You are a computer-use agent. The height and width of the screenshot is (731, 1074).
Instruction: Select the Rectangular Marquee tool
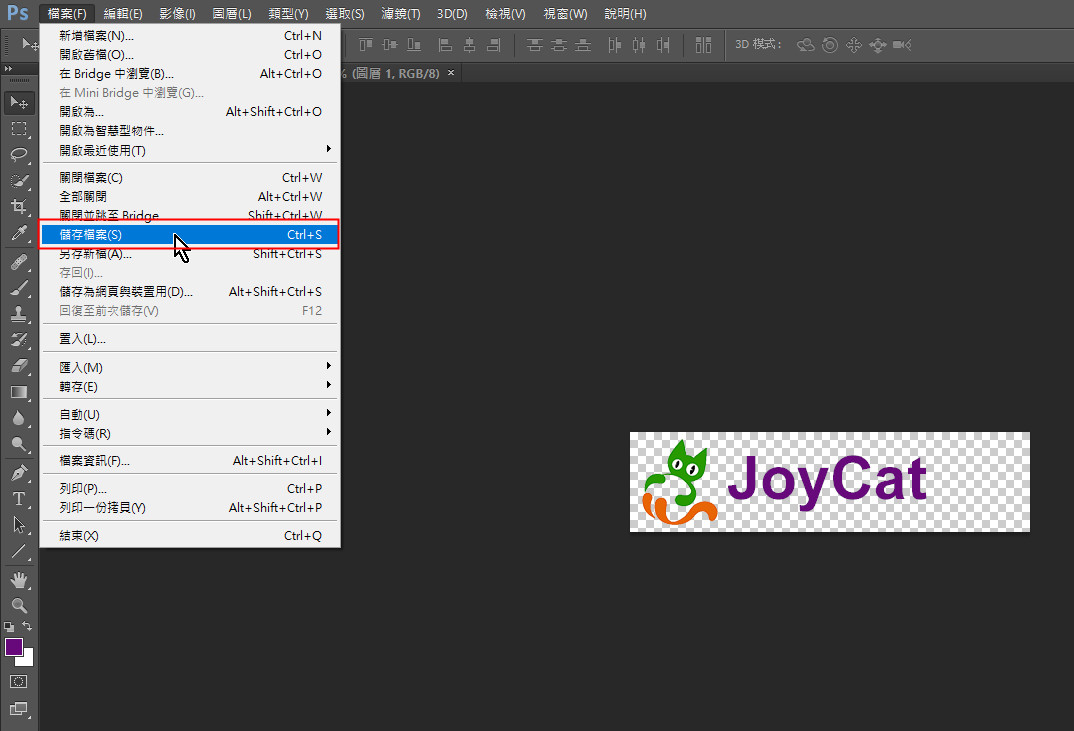(19, 129)
